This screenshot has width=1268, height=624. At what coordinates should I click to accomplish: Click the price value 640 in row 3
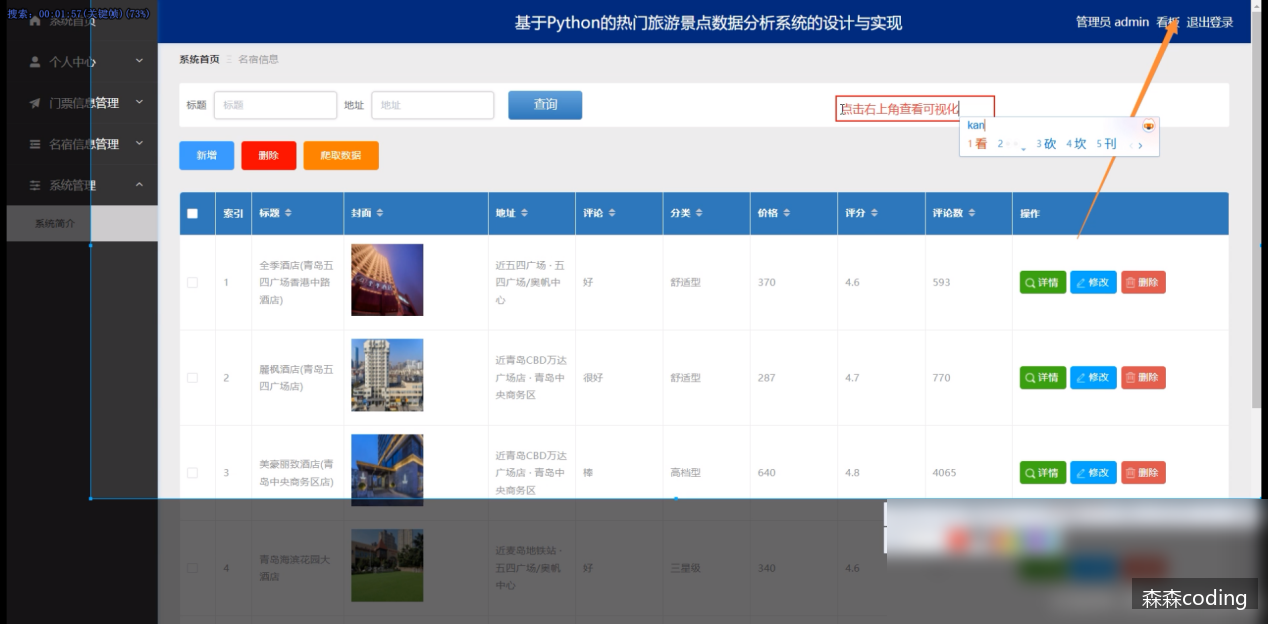pyautogui.click(x=767, y=473)
